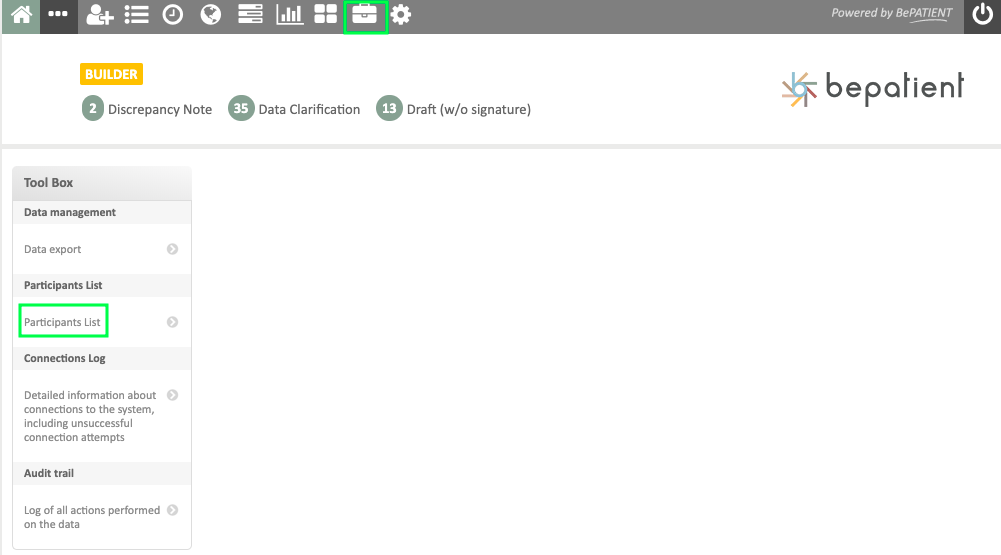Screen dimensions: 1001x555
Task: Open the briefcase Tool Box icon
Action: tap(365, 16)
